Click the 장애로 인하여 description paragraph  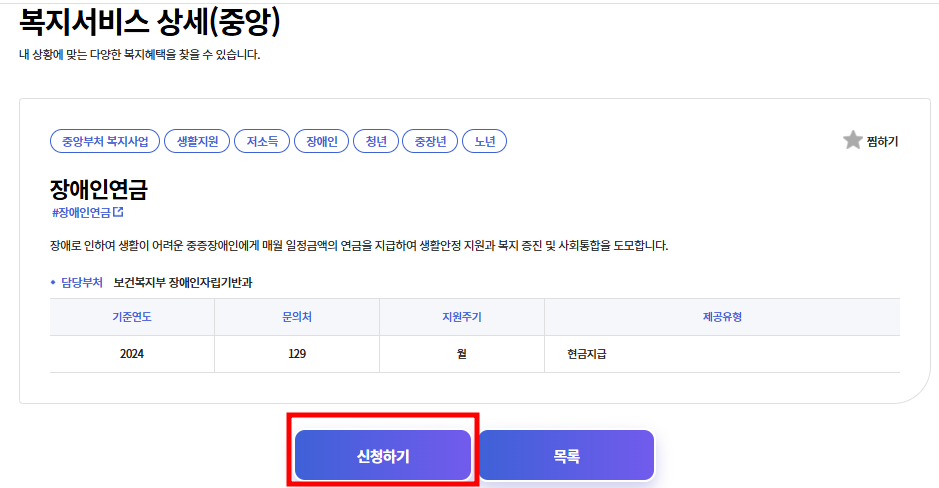[359, 245]
